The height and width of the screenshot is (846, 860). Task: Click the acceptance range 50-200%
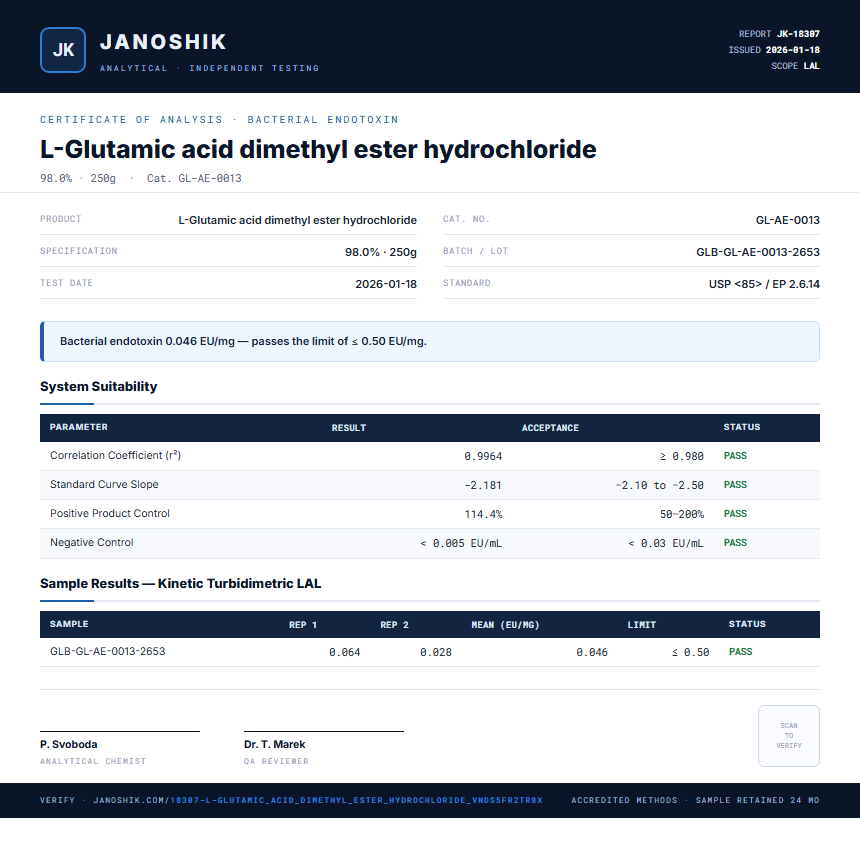(x=682, y=515)
